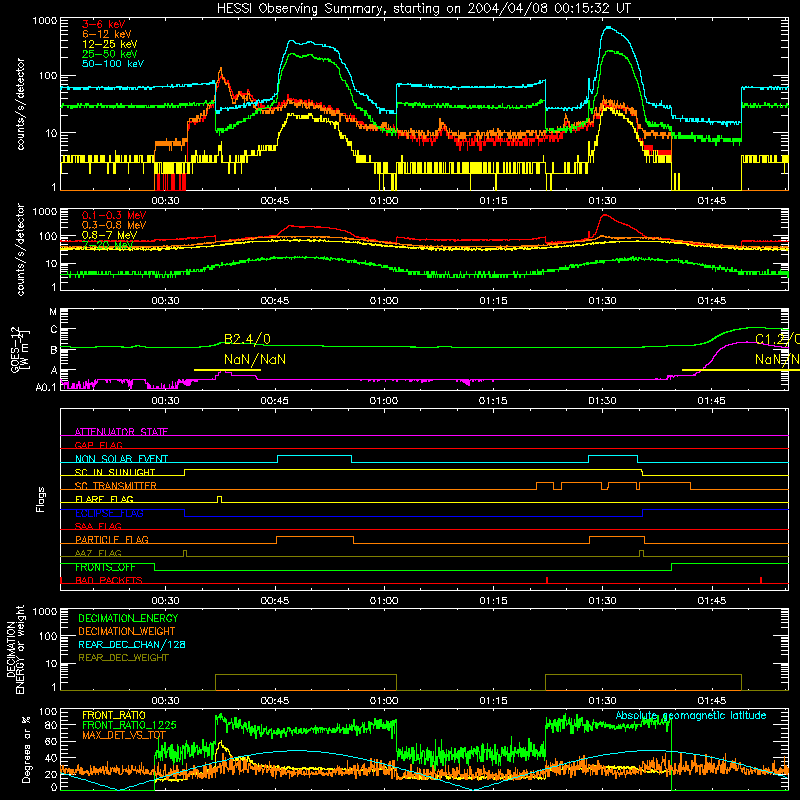This screenshot has width=800, height=800.
Task: Click the 'C1.2/0' GOES flare annotation
Action: [778, 339]
